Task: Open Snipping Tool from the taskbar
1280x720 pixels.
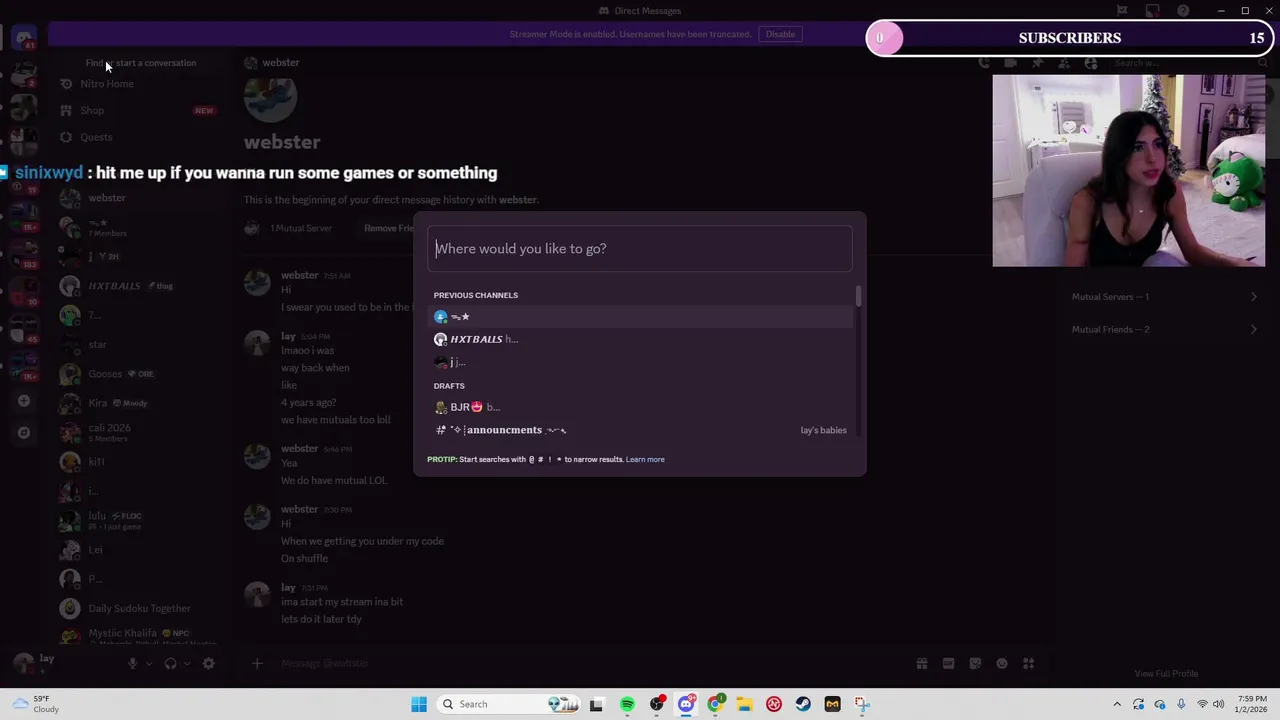Action: [862, 704]
